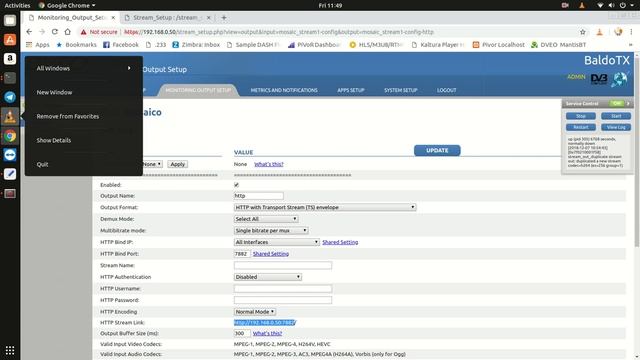The height and width of the screenshot is (360, 640).
Task: Open the HTTP Authentication dropdown
Action: (268, 277)
